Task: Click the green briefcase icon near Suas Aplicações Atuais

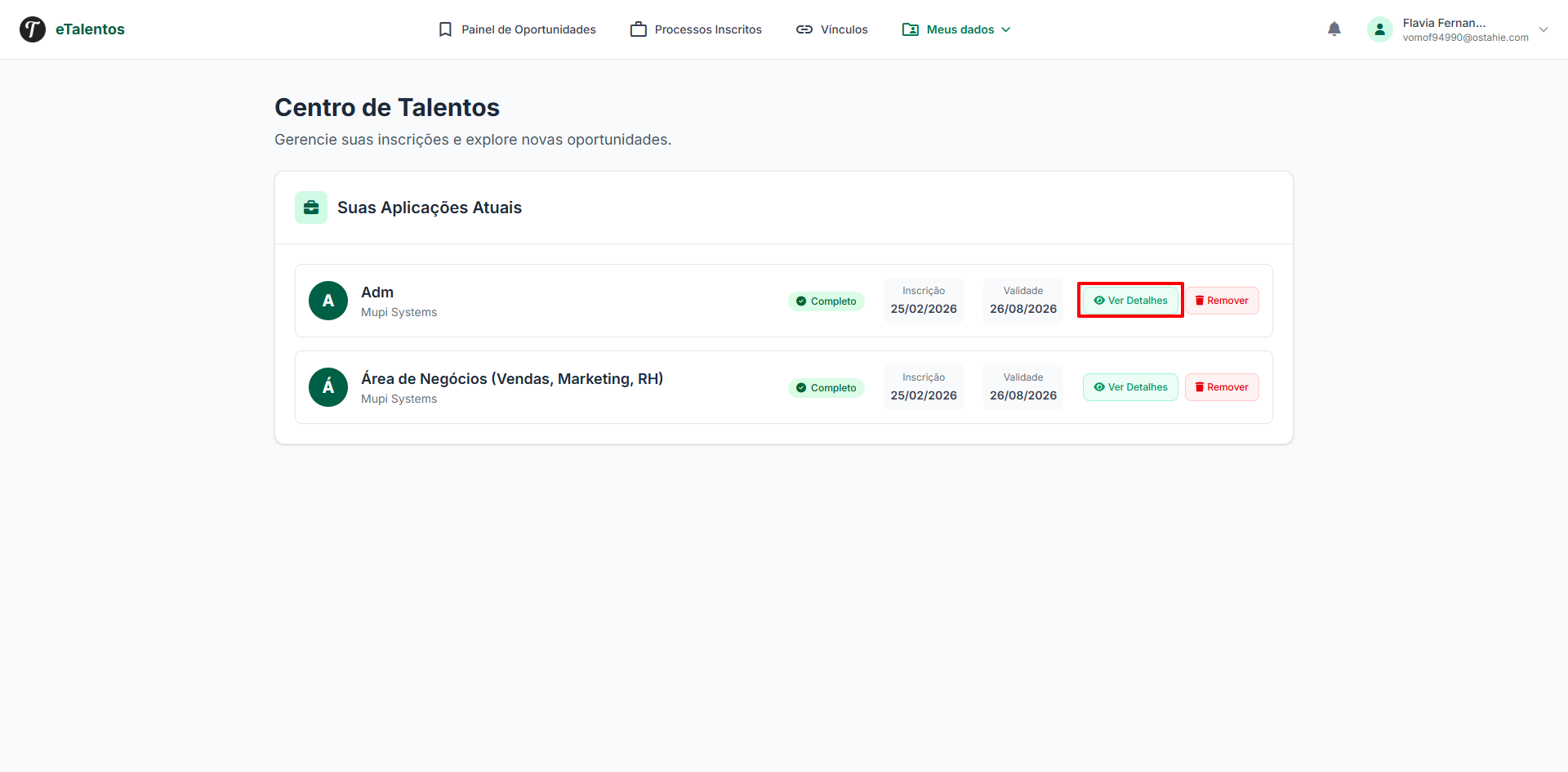Action: [311, 207]
